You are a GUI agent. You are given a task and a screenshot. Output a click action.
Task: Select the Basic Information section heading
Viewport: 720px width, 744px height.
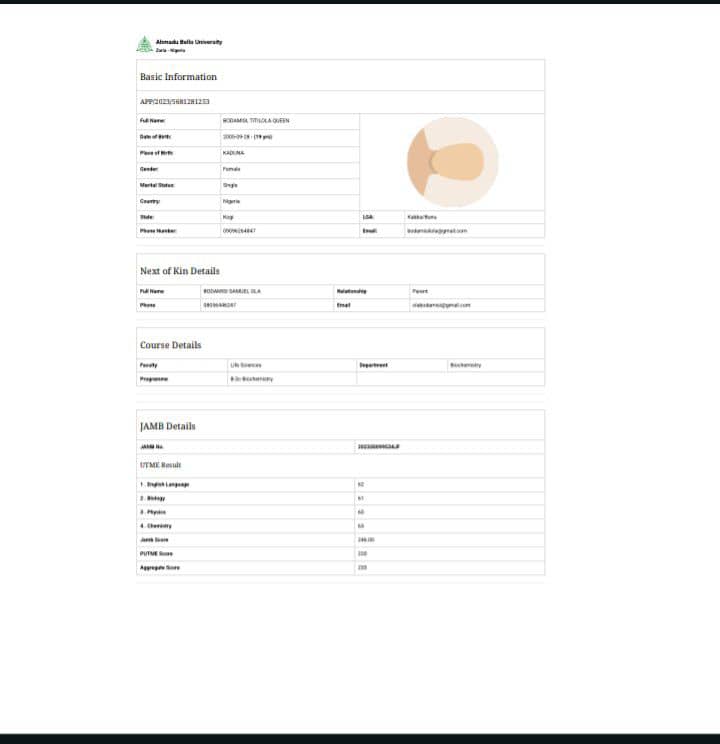178,77
